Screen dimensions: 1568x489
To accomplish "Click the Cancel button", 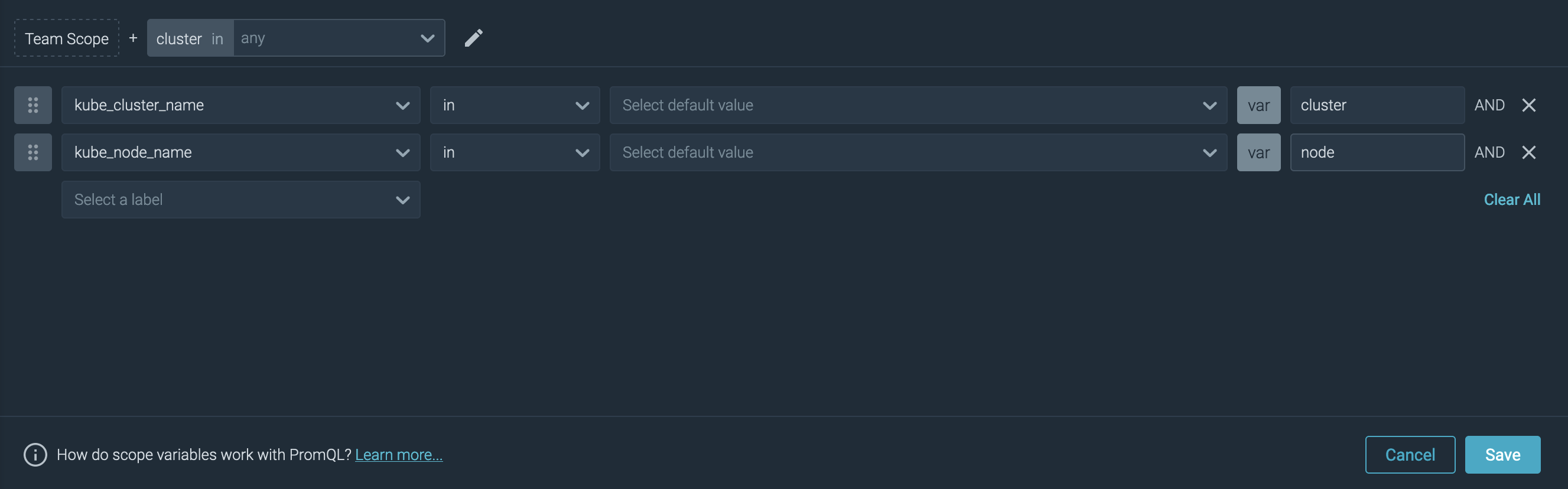I will click(x=1410, y=454).
